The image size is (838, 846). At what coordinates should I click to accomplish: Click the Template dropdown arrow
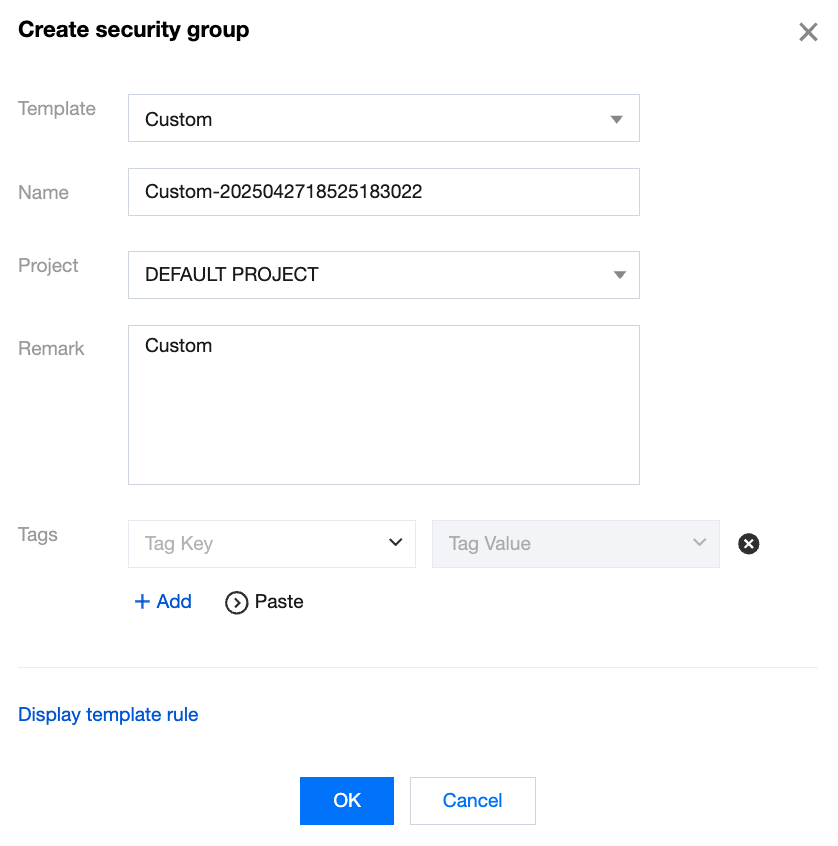point(619,118)
